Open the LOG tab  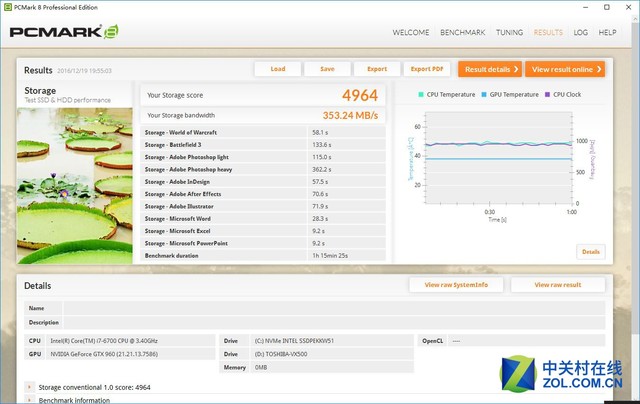click(x=580, y=32)
